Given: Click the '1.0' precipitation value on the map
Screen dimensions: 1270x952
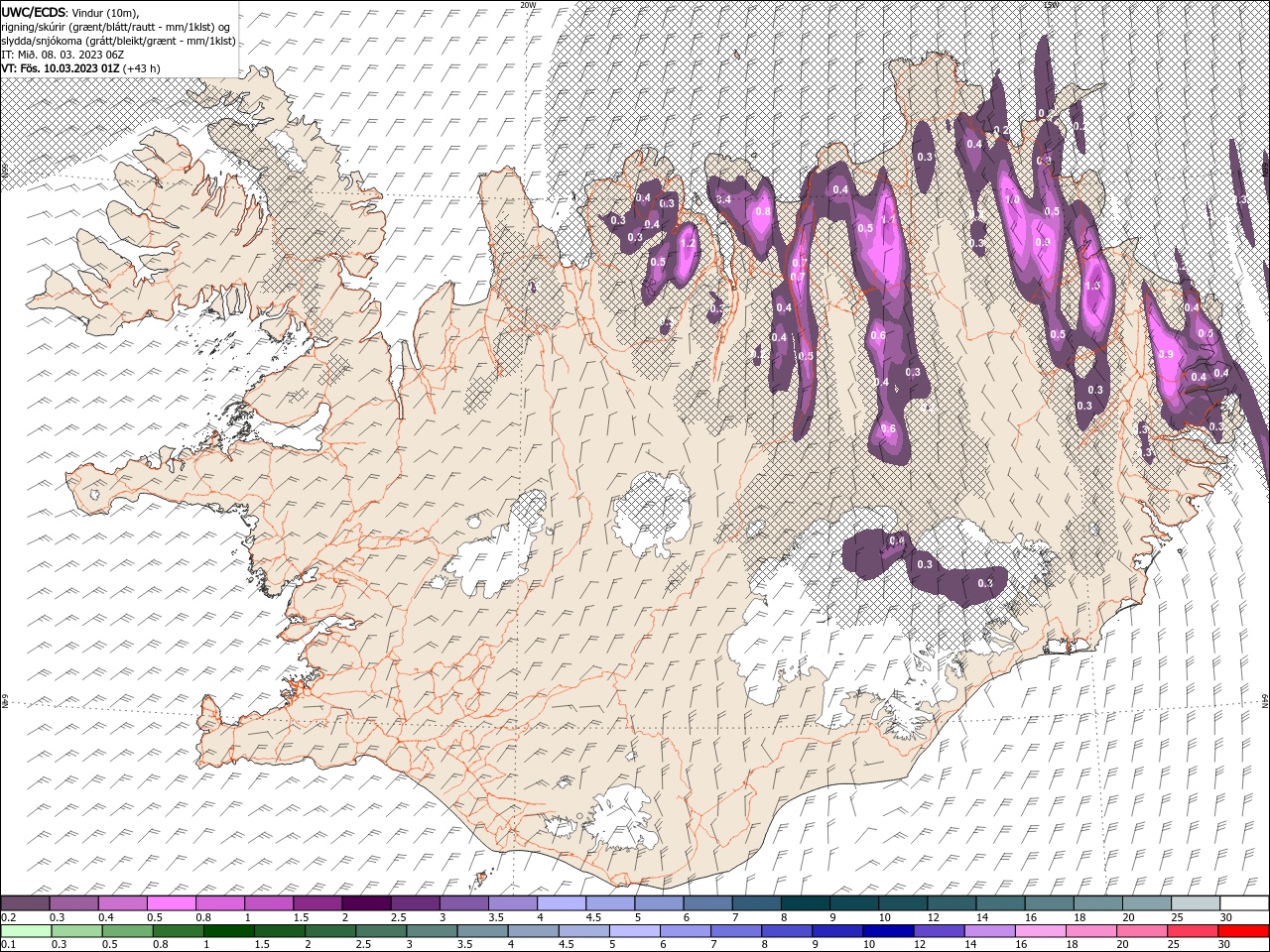Looking at the screenshot, I should (x=1013, y=200).
